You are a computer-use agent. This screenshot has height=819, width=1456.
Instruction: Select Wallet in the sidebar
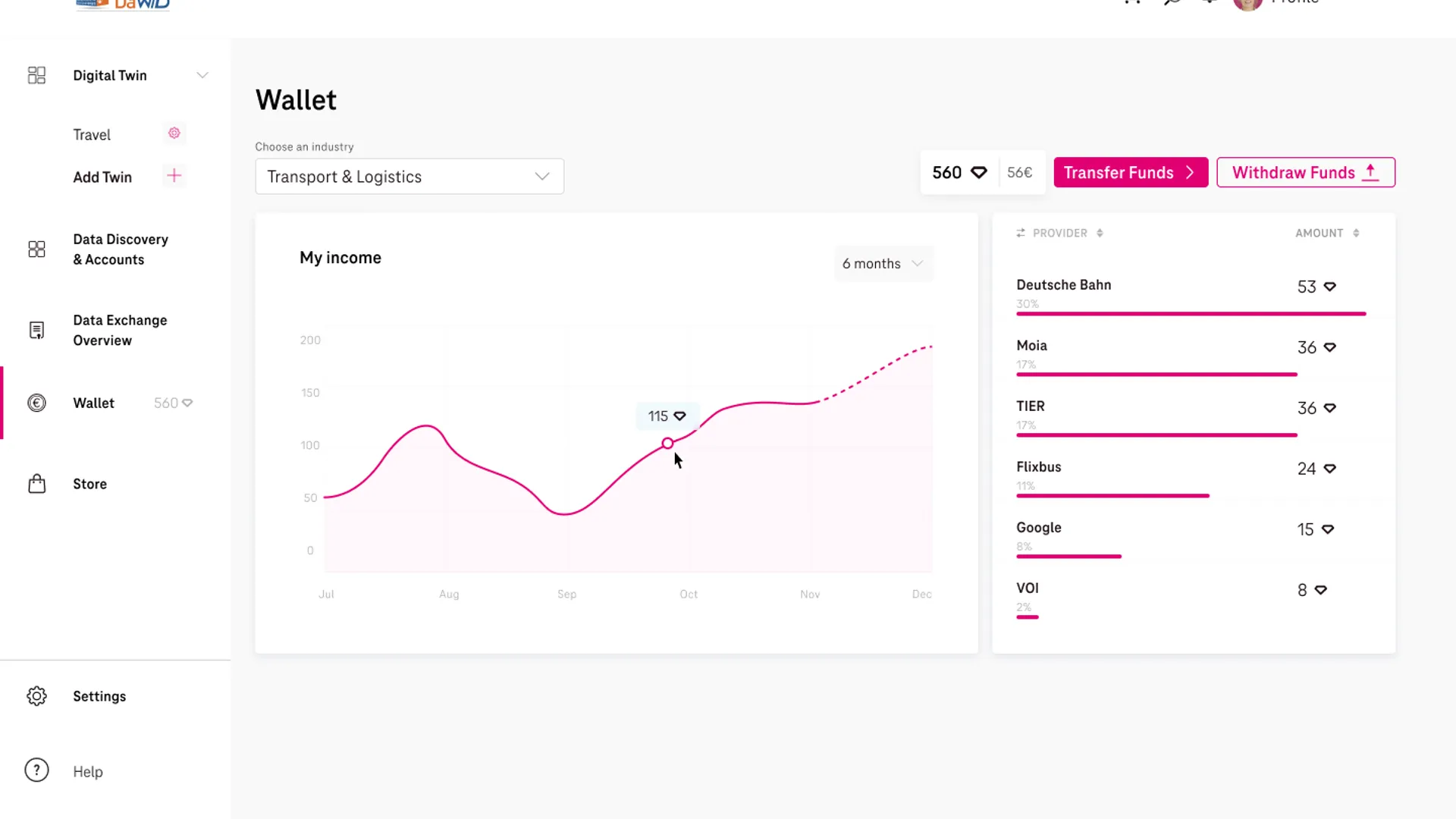94,403
